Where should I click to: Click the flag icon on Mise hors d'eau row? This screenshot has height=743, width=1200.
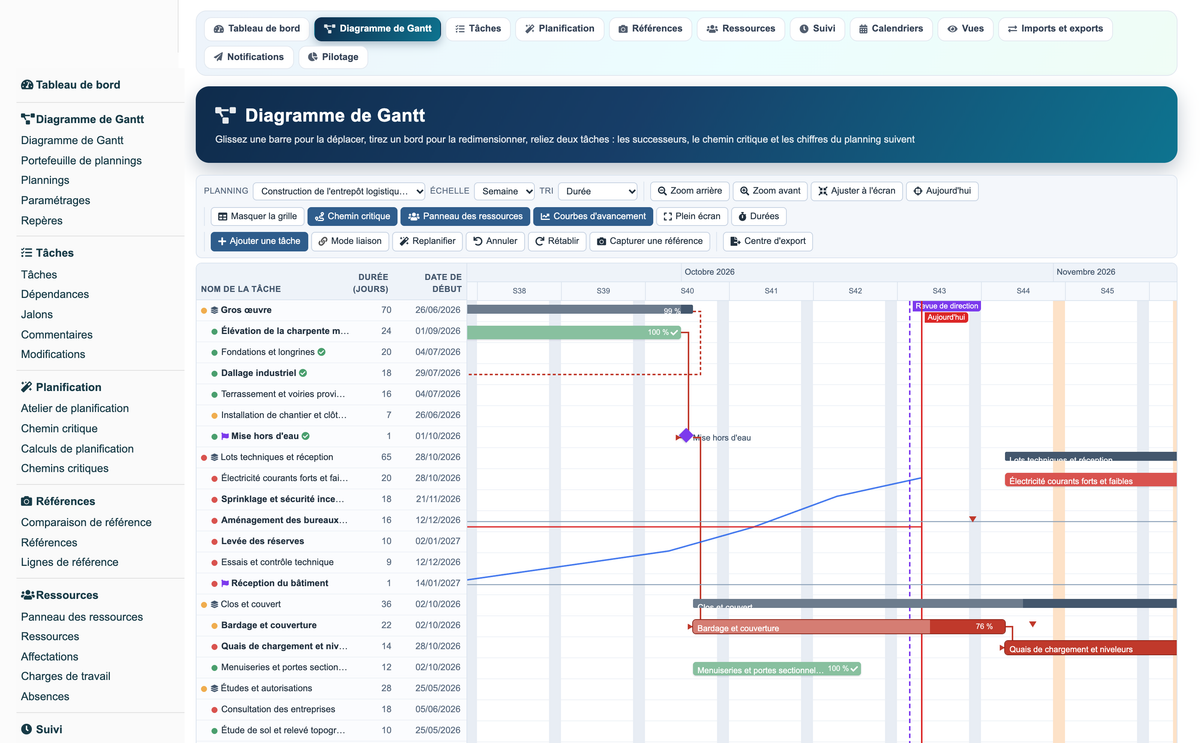[x=225, y=436]
